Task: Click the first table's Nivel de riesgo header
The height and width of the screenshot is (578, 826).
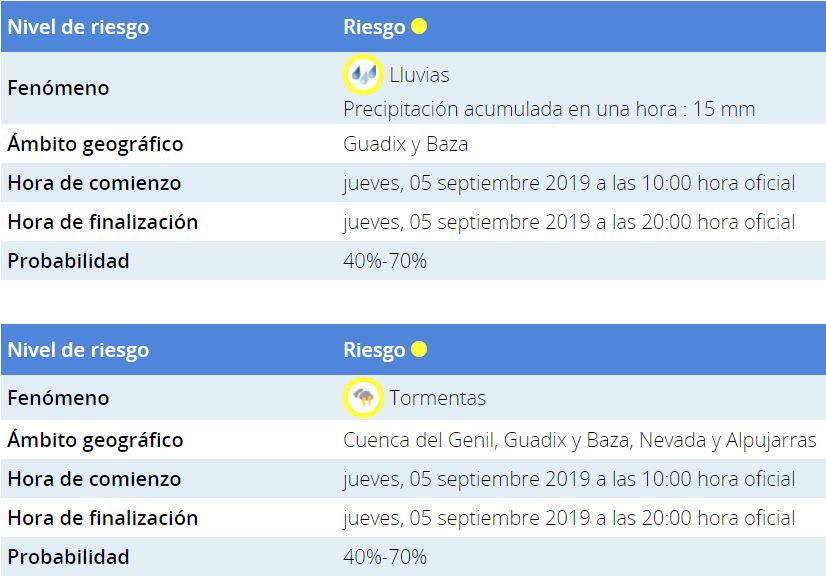Action: coord(78,27)
